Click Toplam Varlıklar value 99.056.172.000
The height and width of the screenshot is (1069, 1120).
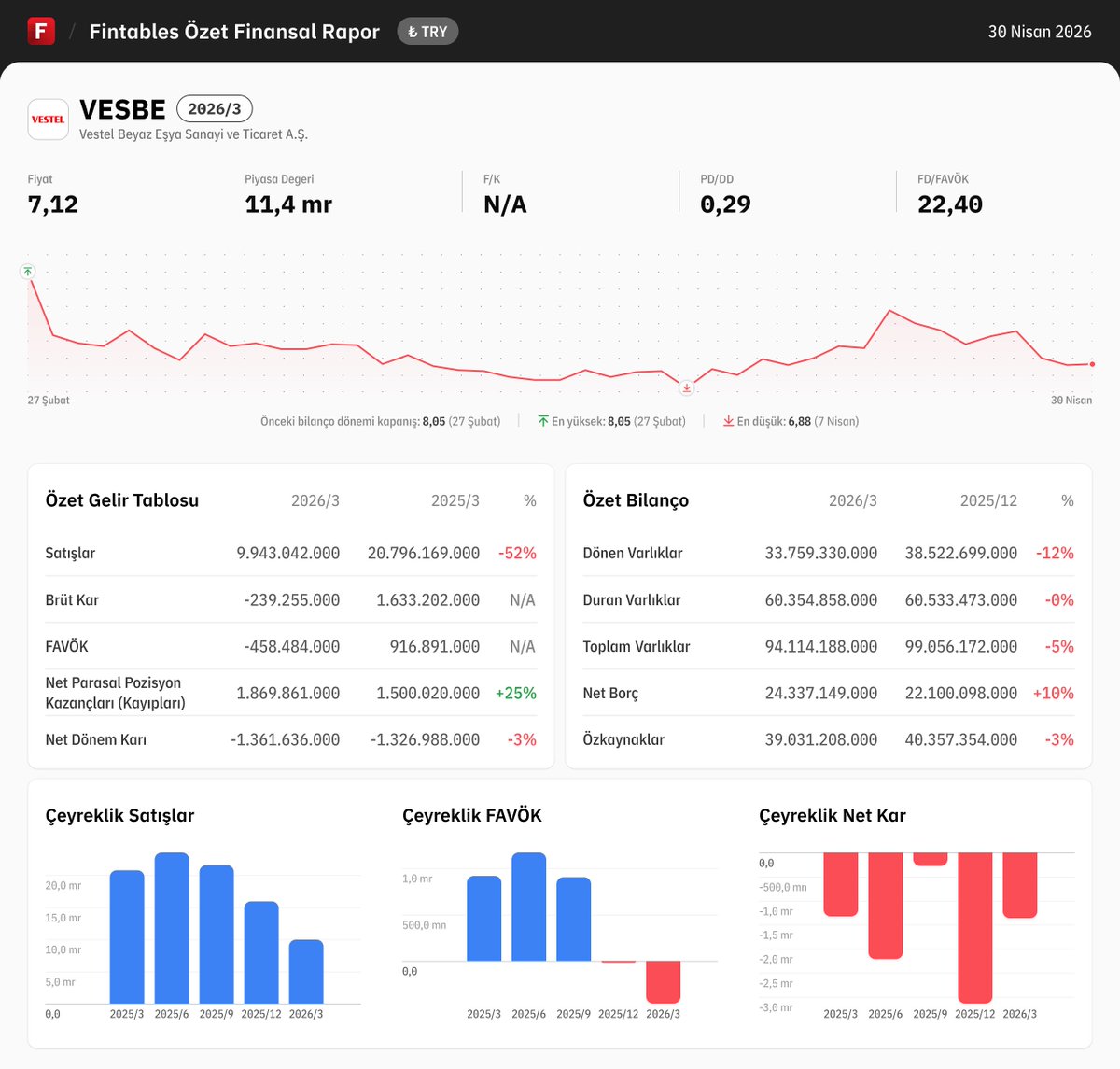pyautogui.click(x=961, y=646)
